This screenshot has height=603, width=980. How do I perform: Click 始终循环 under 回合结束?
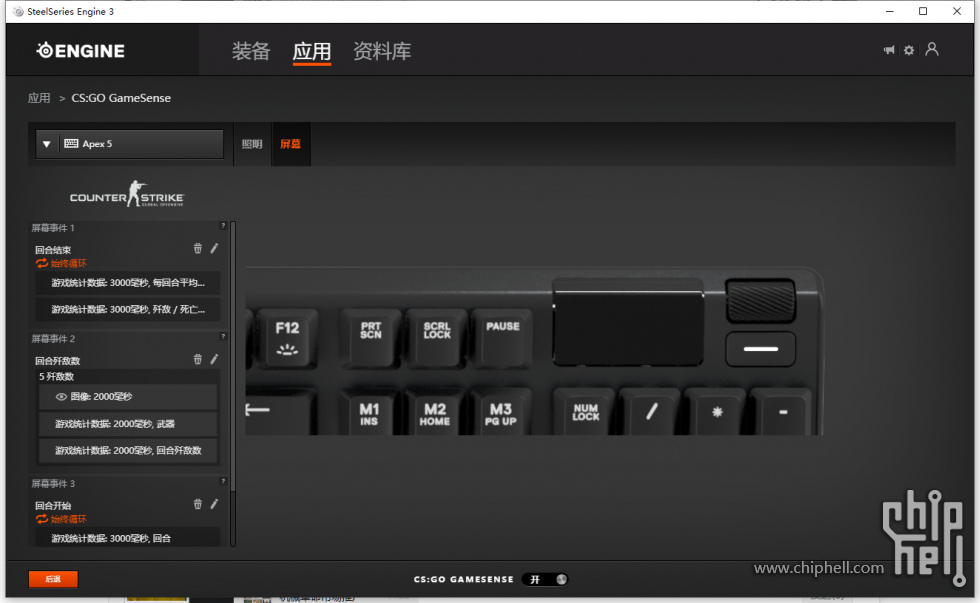[x=68, y=264]
